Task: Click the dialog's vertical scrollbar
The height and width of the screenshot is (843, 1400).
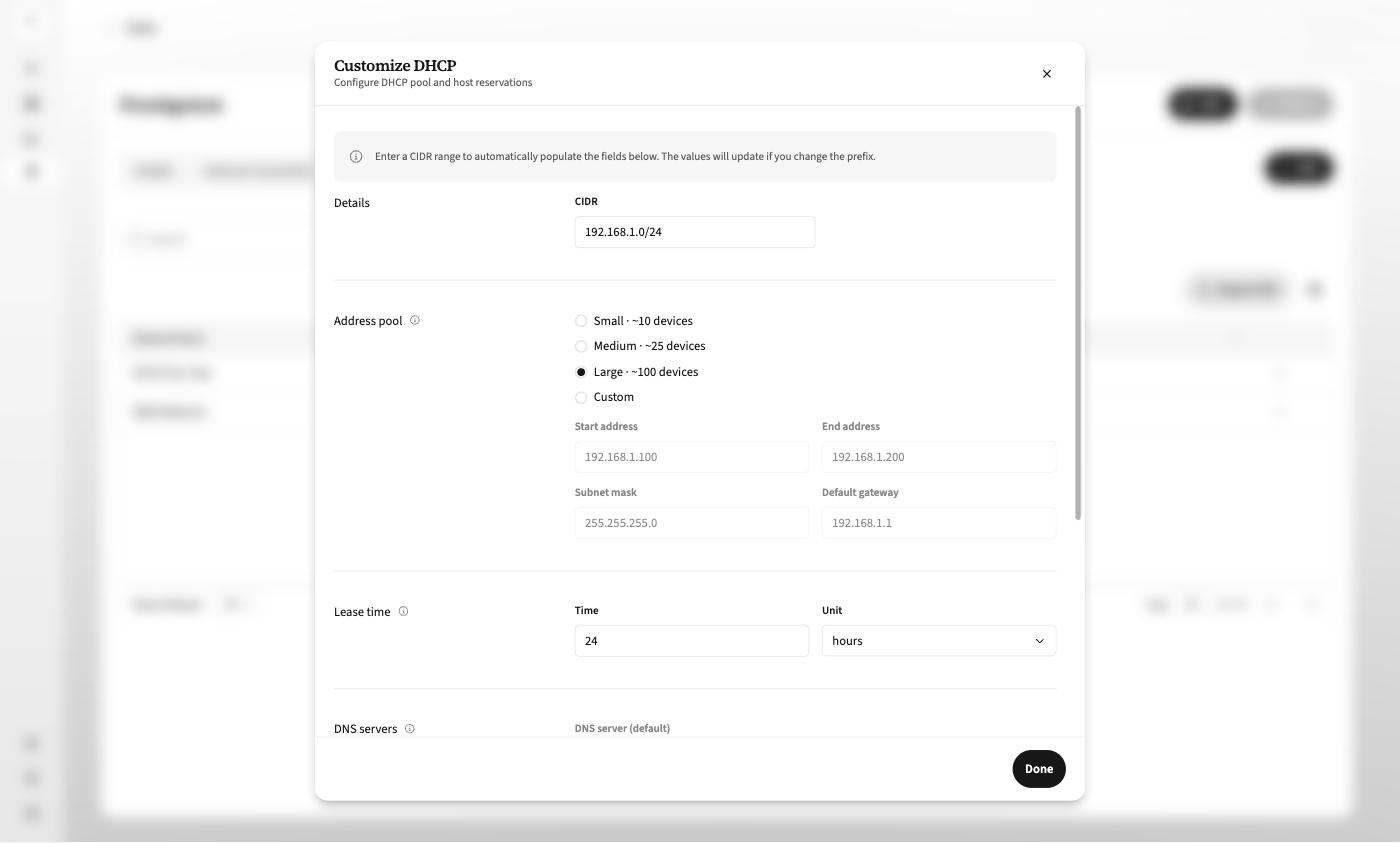Action: click(1078, 313)
